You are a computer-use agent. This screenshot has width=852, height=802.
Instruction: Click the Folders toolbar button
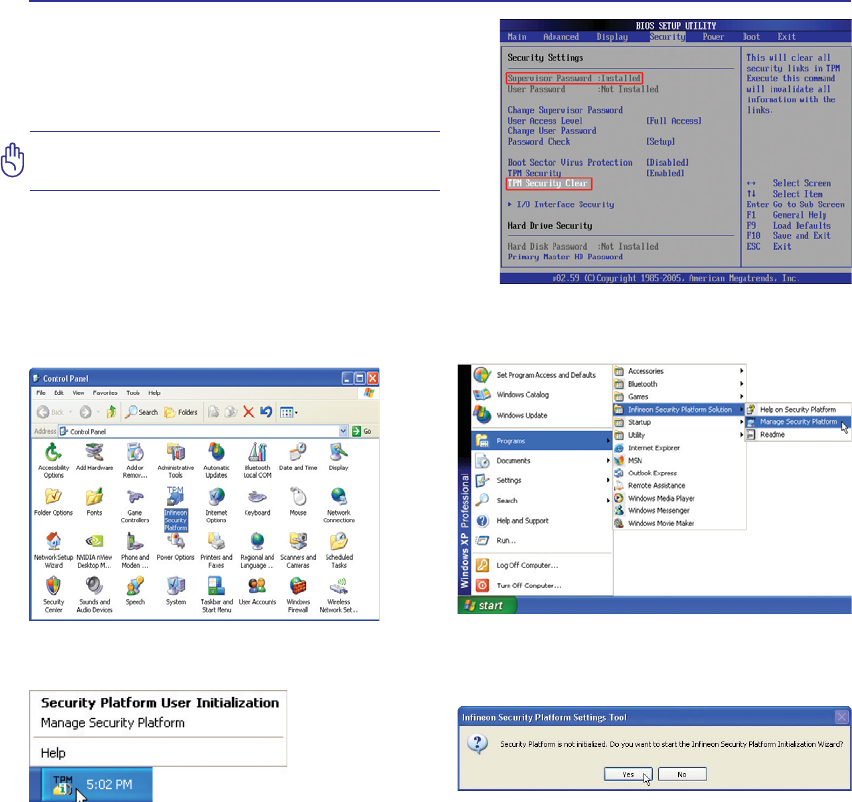point(181,412)
